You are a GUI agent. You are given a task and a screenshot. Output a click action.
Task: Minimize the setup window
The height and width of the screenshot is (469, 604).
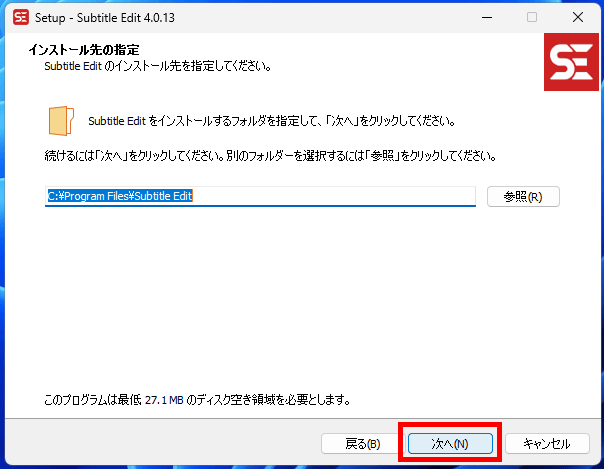pos(487,17)
